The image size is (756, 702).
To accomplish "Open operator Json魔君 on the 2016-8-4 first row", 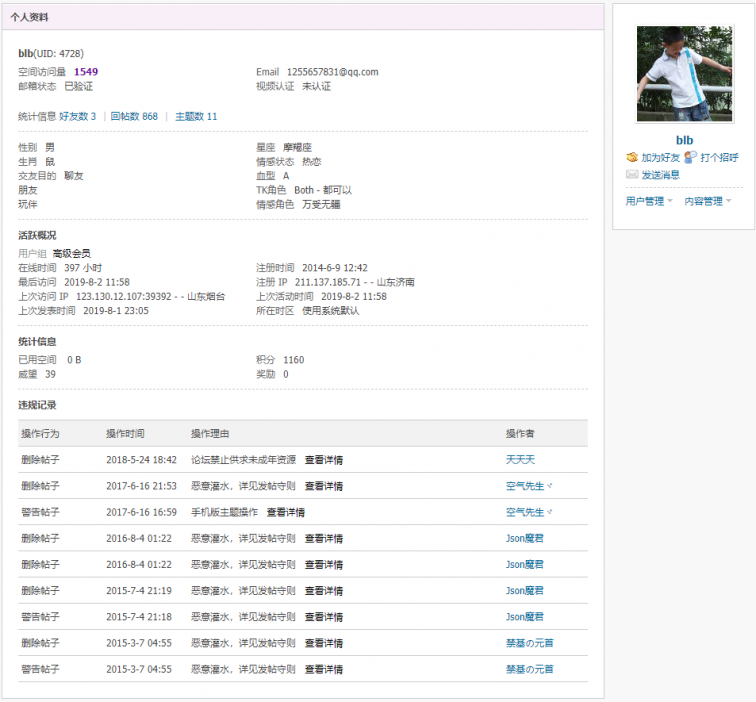I will pos(524,539).
